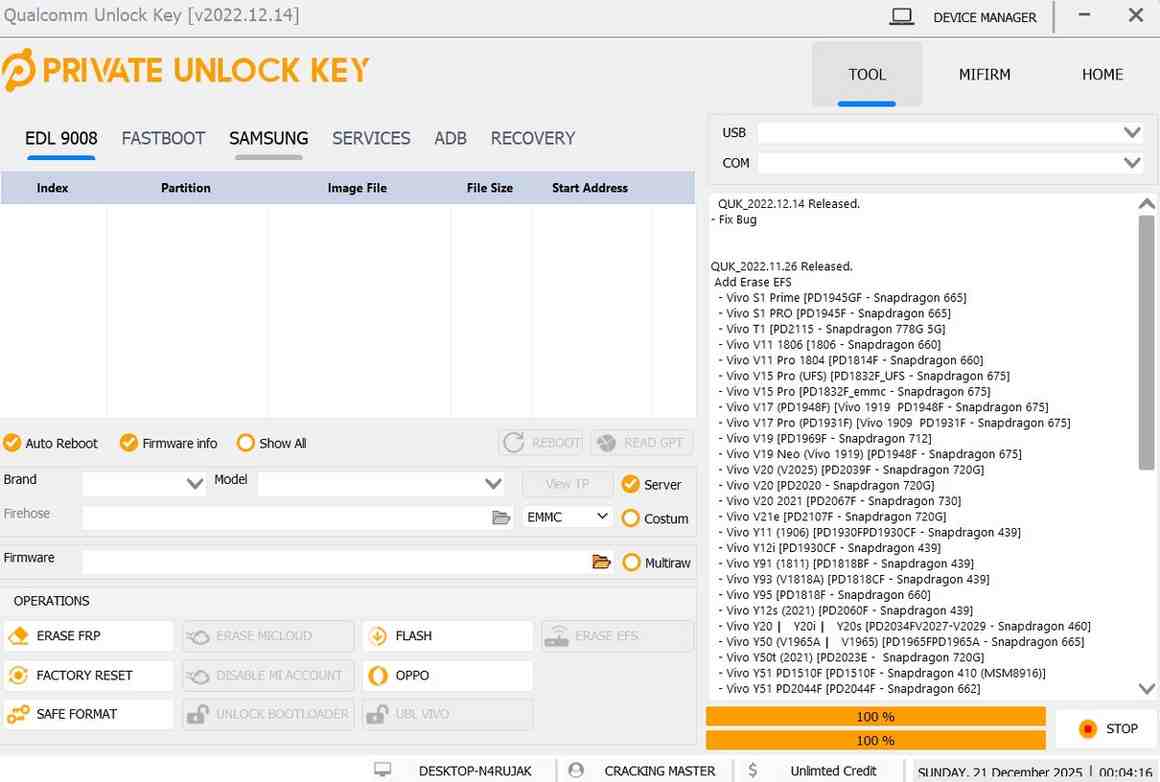Image resolution: width=1160 pixels, height=782 pixels.
Task: Click the log panel scrollbar thumb
Action: pos(1146,343)
